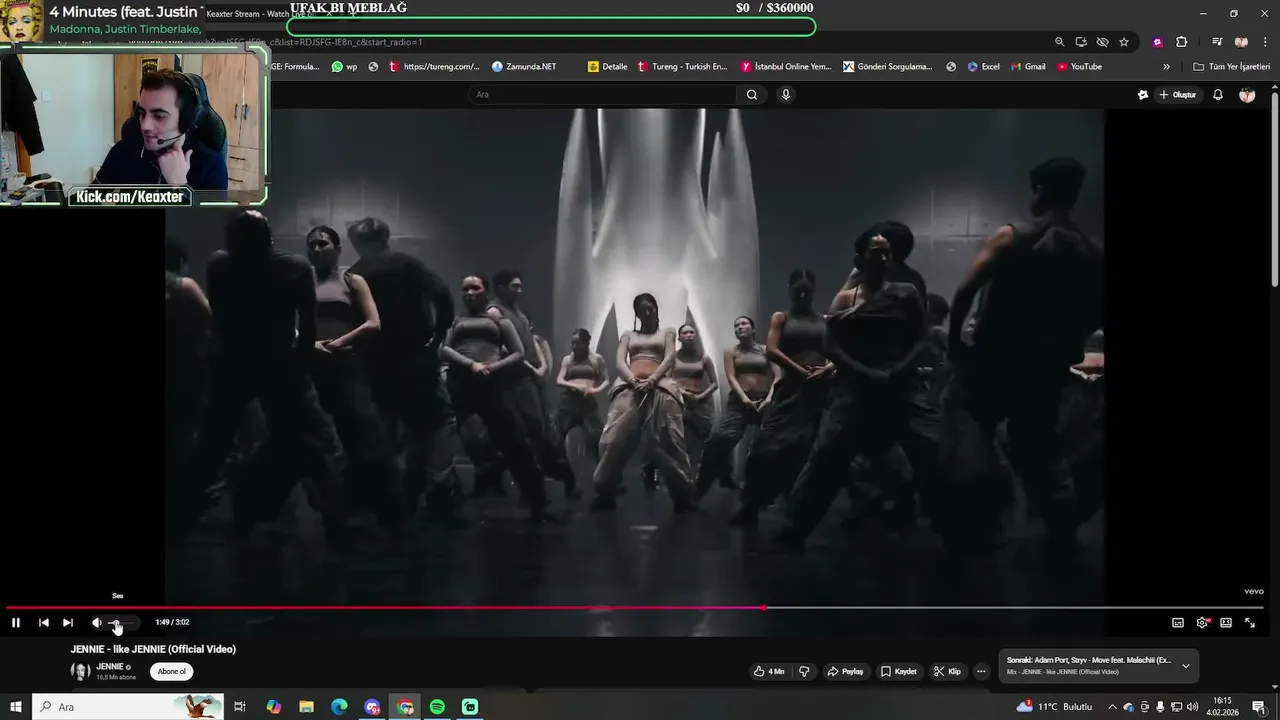Image resolution: width=1280 pixels, height=720 pixels.
Task: Enter full screen mode
Action: click(1250, 622)
